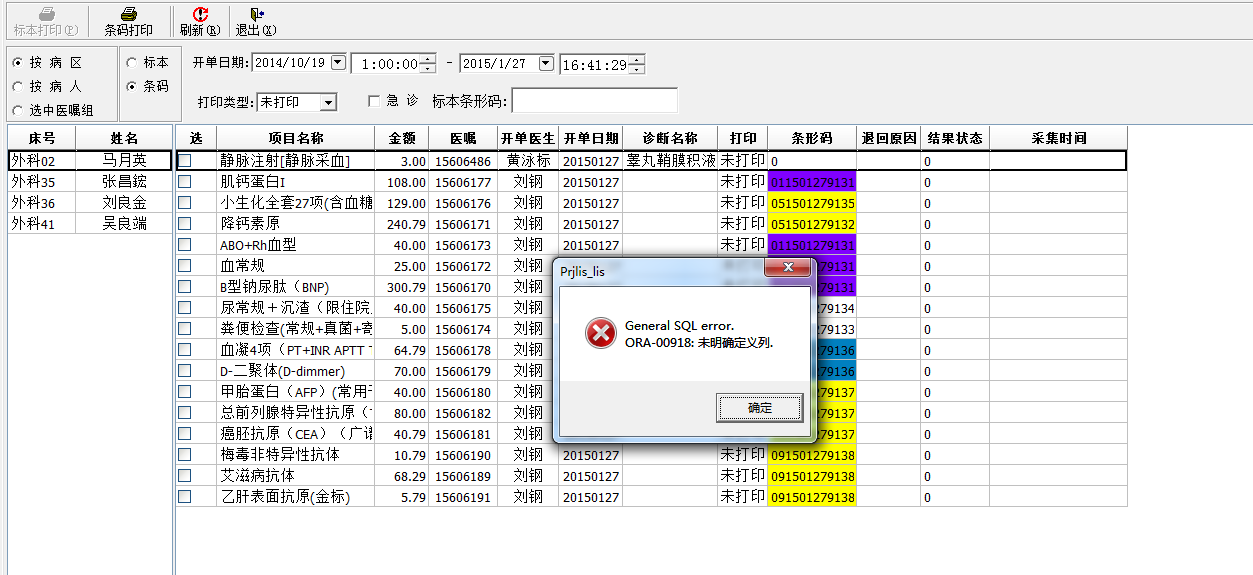Click the 确定 button in error dialog
Image resolution: width=1253 pixels, height=575 pixels.
coord(759,408)
